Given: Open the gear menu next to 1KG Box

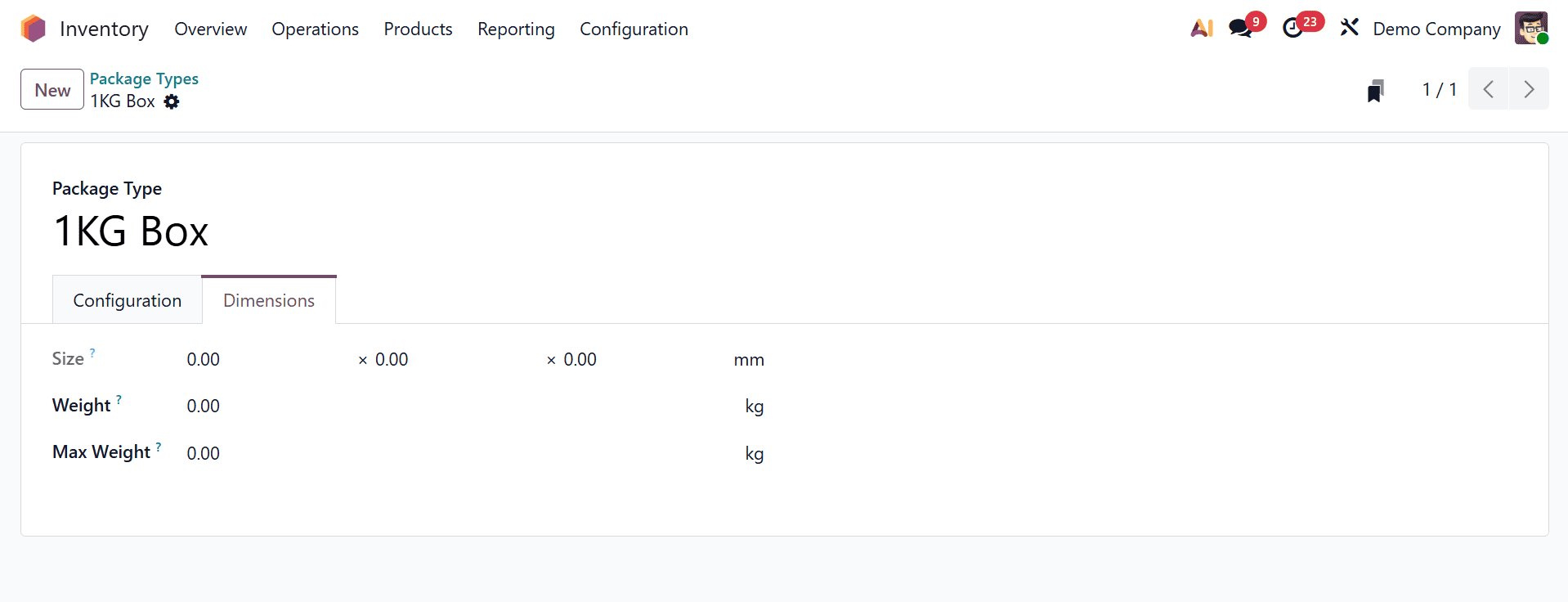Looking at the screenshot, I should click(172, 101).
